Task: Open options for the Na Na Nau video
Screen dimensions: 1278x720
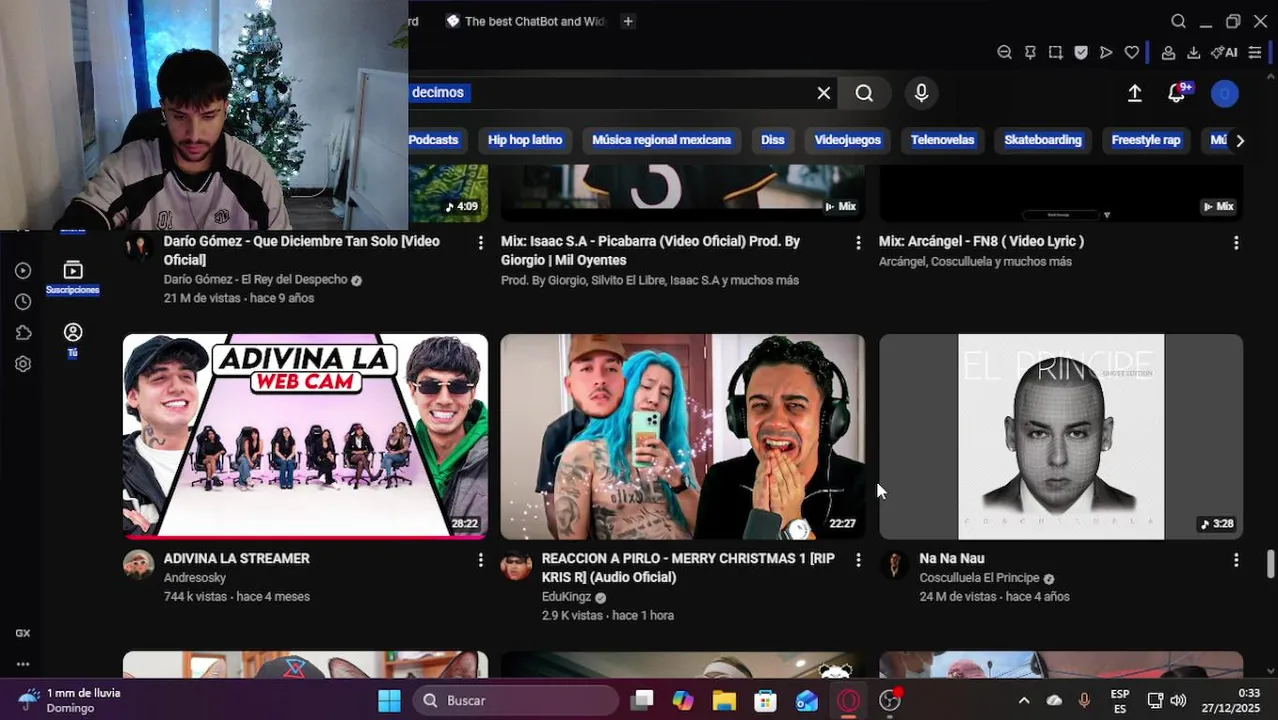Action: pos(1236,560)
